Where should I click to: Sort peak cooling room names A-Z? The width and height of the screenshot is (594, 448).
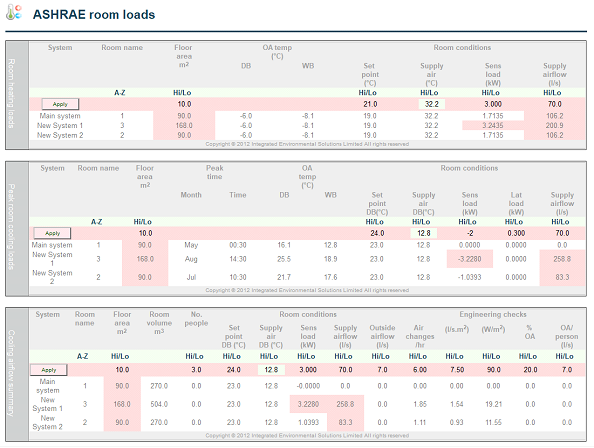pos(97,222)
